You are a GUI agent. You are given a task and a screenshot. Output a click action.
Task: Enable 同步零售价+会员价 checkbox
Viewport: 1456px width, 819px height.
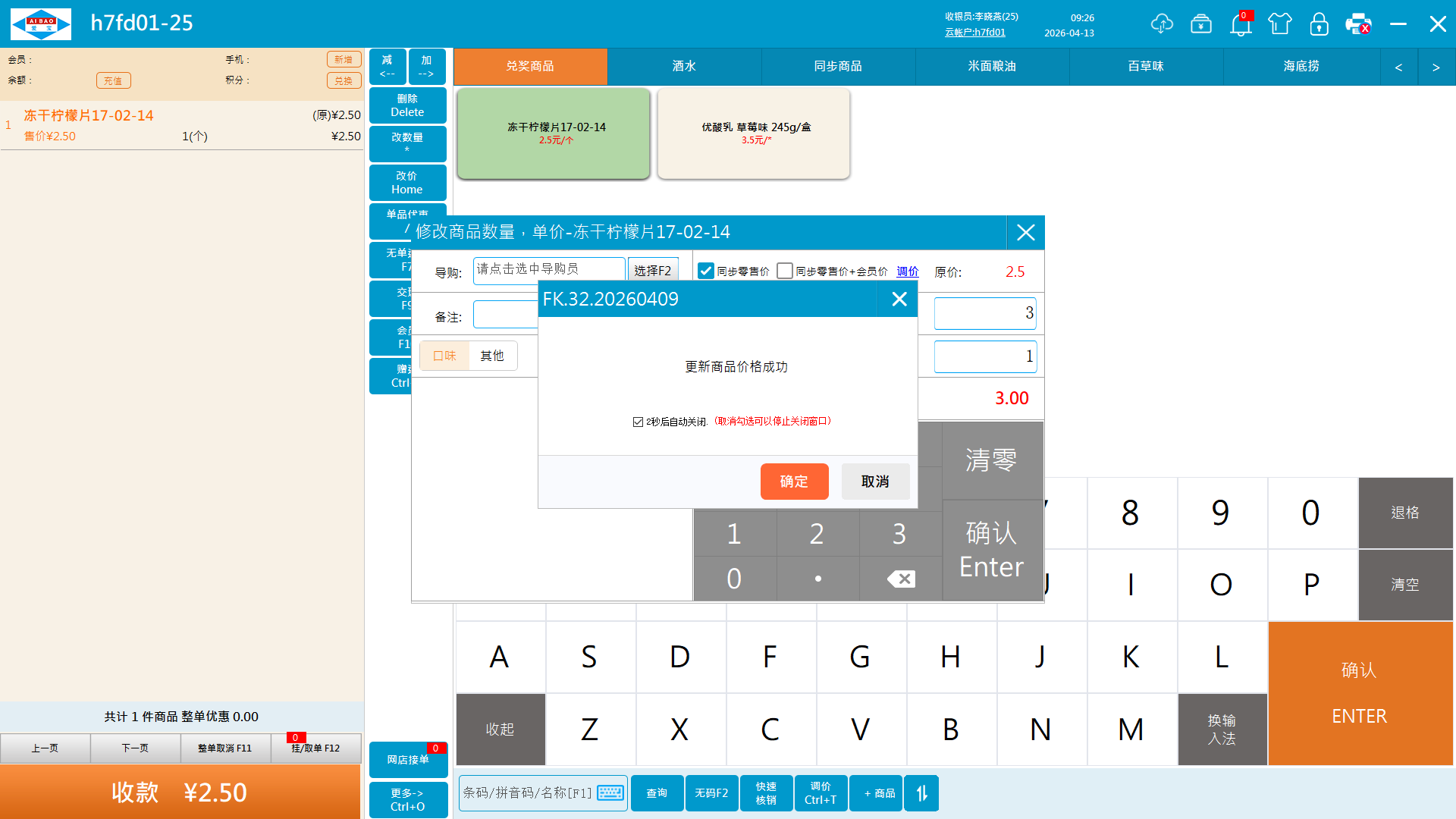[x=785, y=271]
